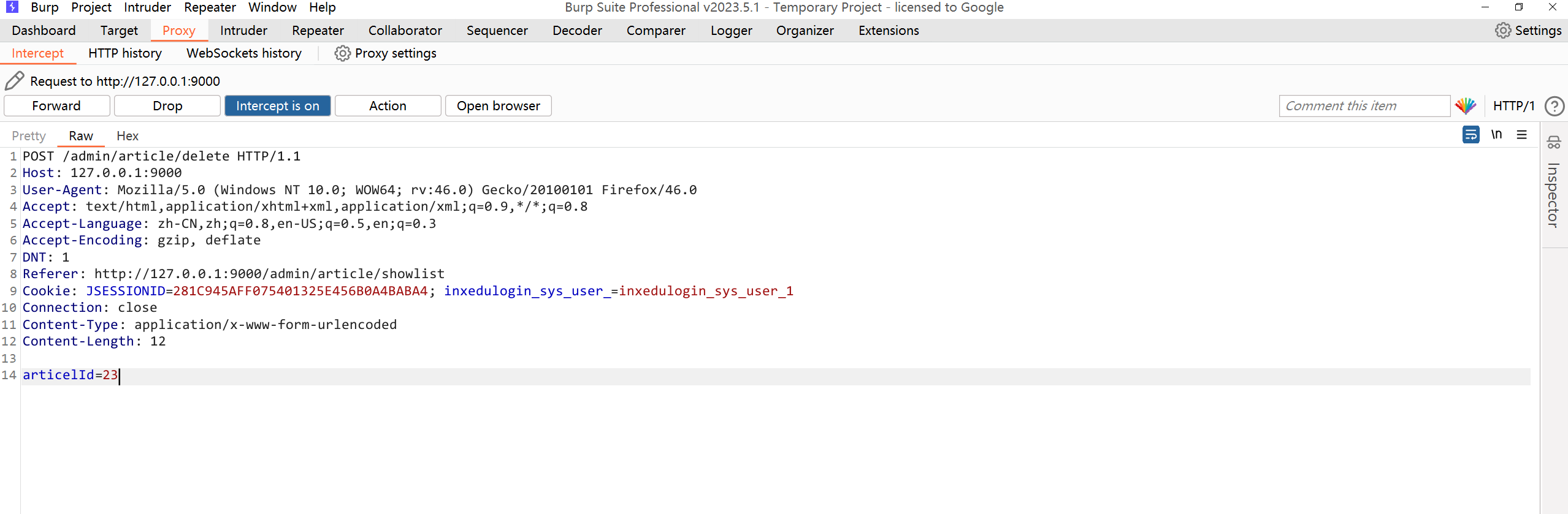This screenshot has height=514, width=1568.
Task: Click Open browser button
Action: pos(499,106)
